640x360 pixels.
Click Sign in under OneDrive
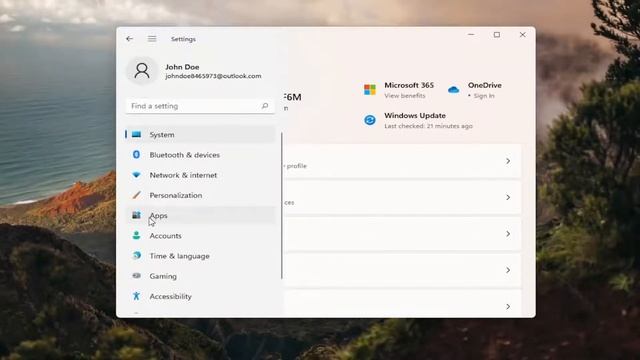pyautogui.click(x=484, y=96)
